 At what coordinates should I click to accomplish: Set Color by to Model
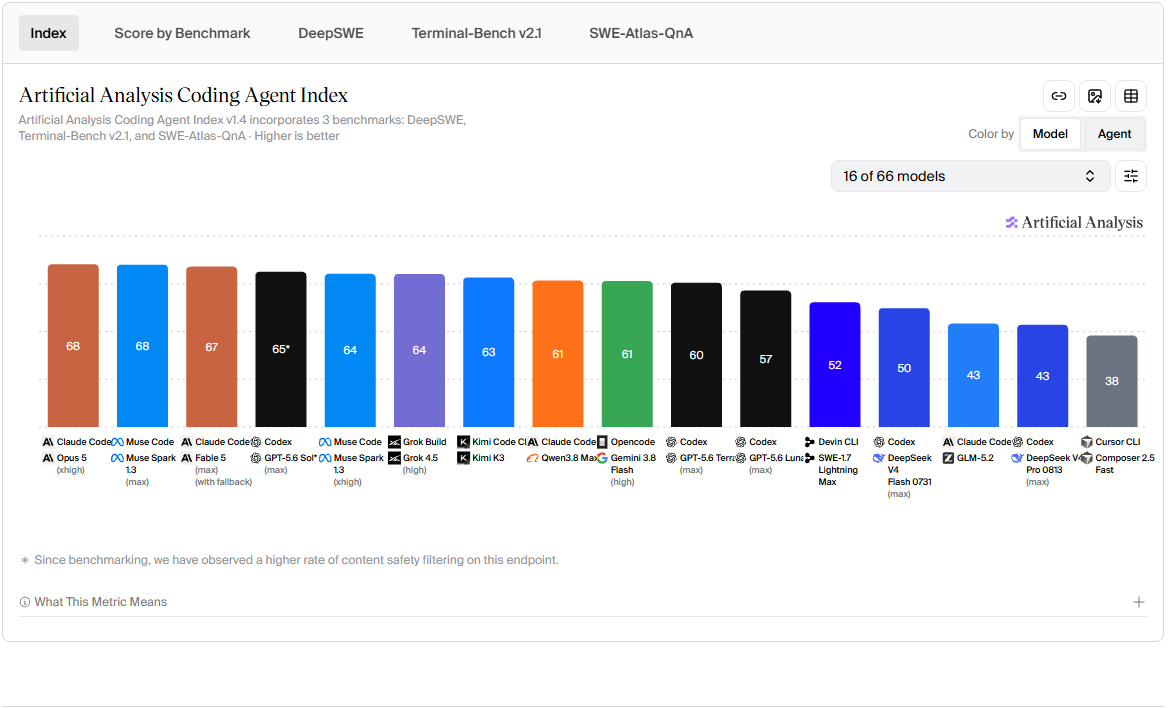point(1050,134)
